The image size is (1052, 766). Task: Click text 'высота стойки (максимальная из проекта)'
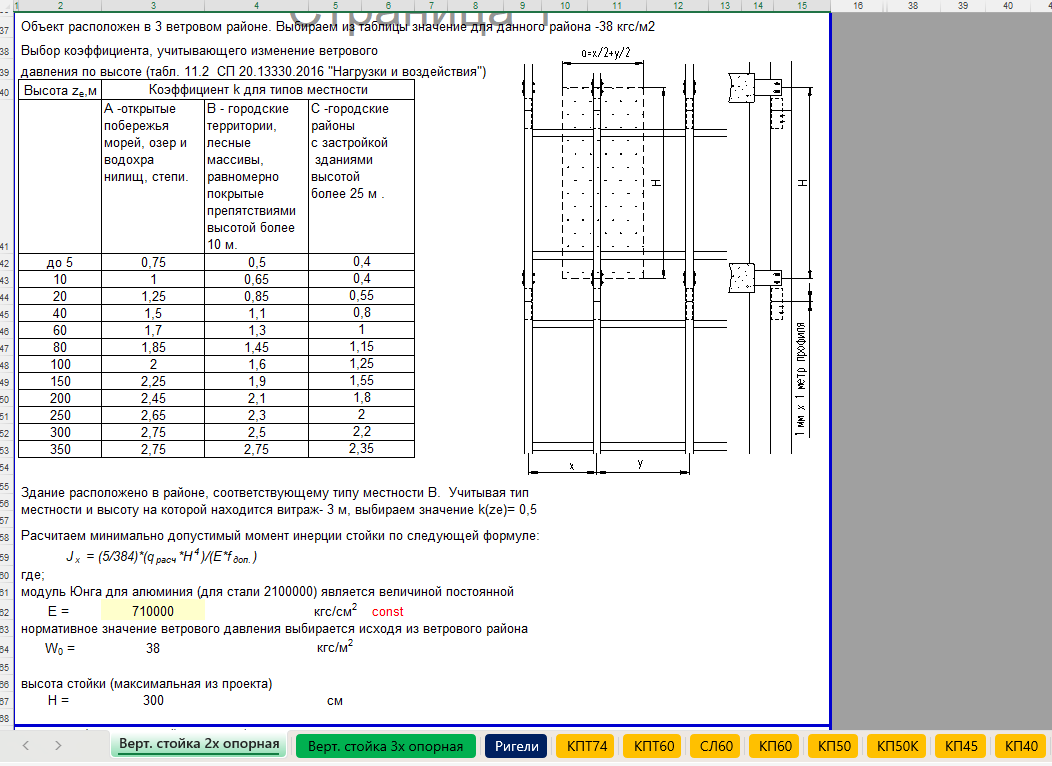coord(146,684)
